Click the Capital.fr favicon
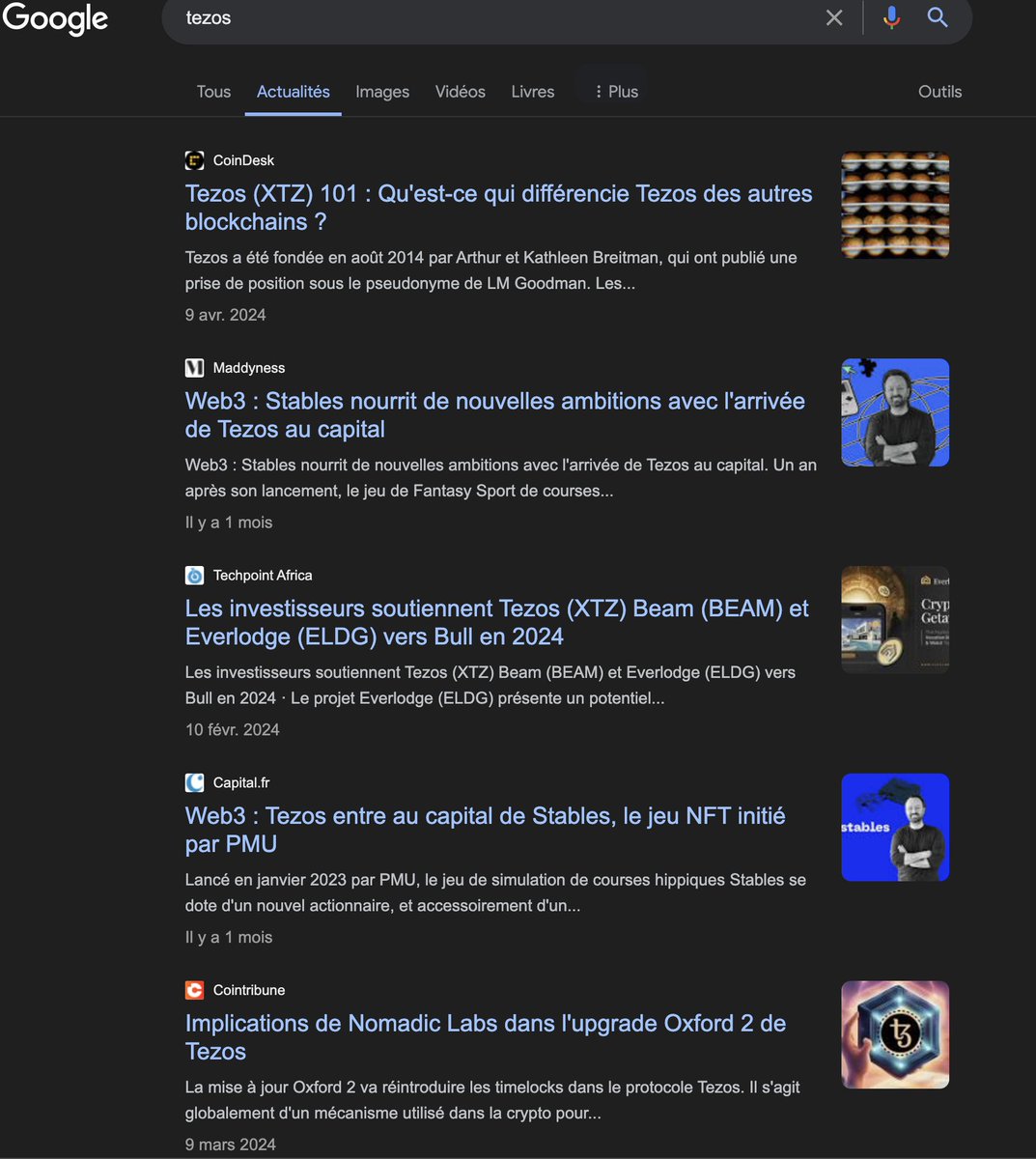This screenshot has height=1159, width=1036. (x=195, y=782)
